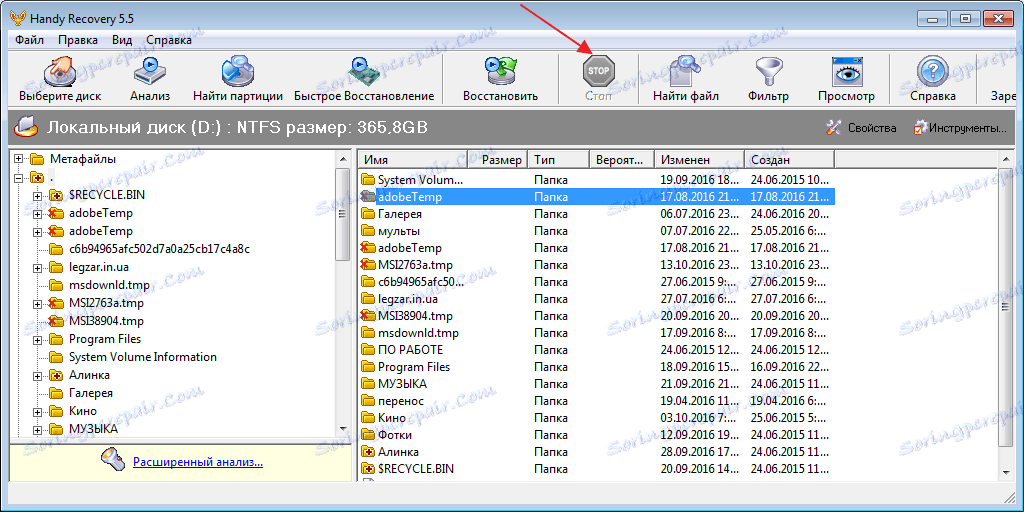Select System Volume Information in the tree

coord(142,357)
